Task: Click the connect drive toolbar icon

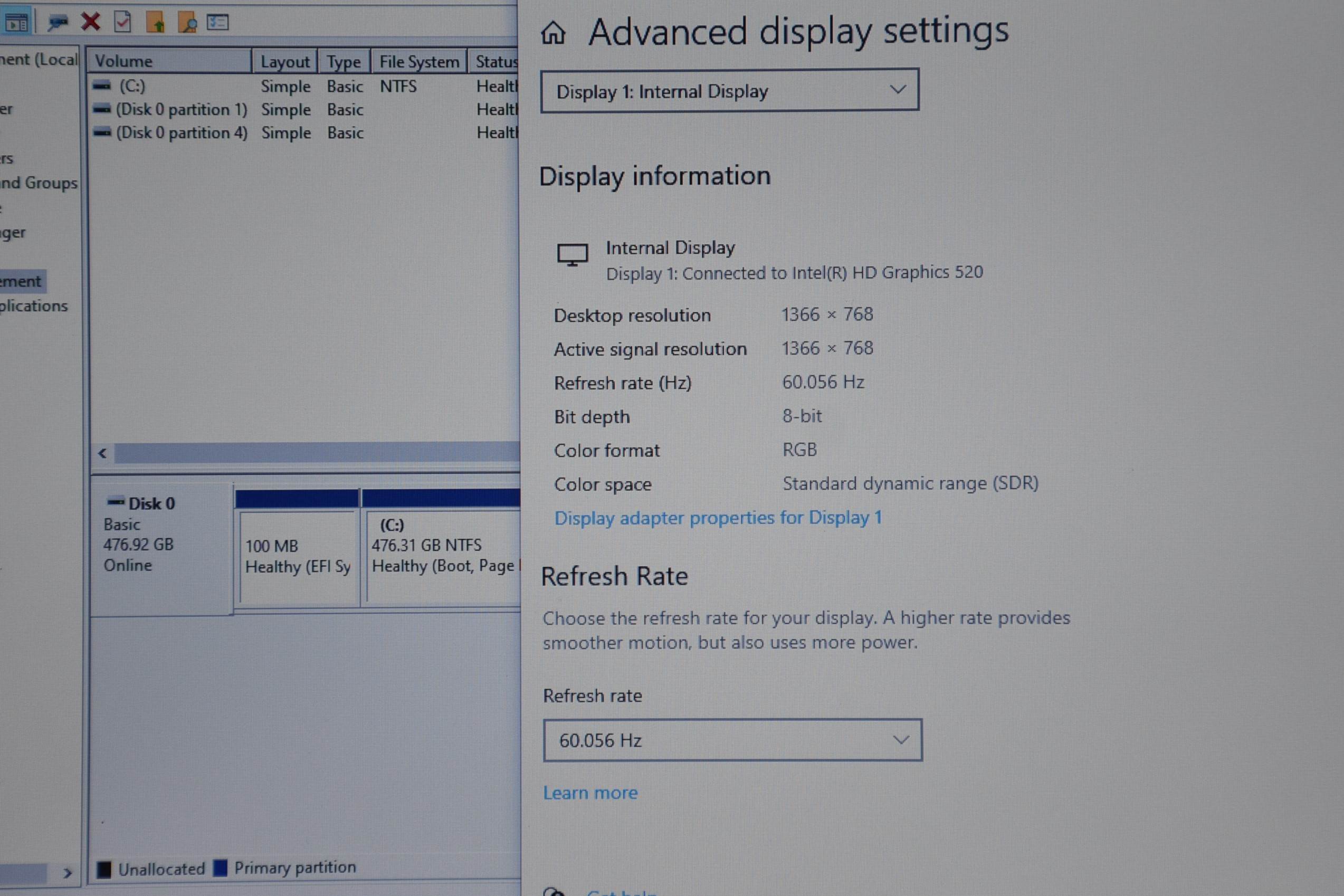Action: tap(58, 23)
